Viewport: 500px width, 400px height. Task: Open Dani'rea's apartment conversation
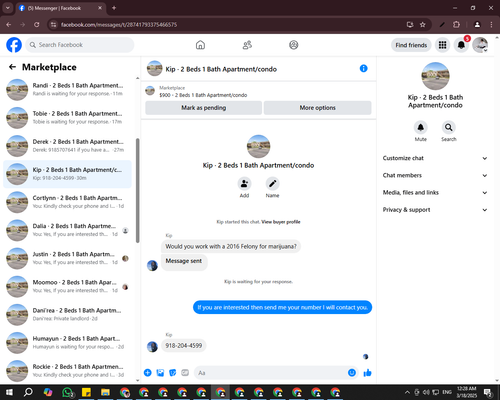pos(67,315)
